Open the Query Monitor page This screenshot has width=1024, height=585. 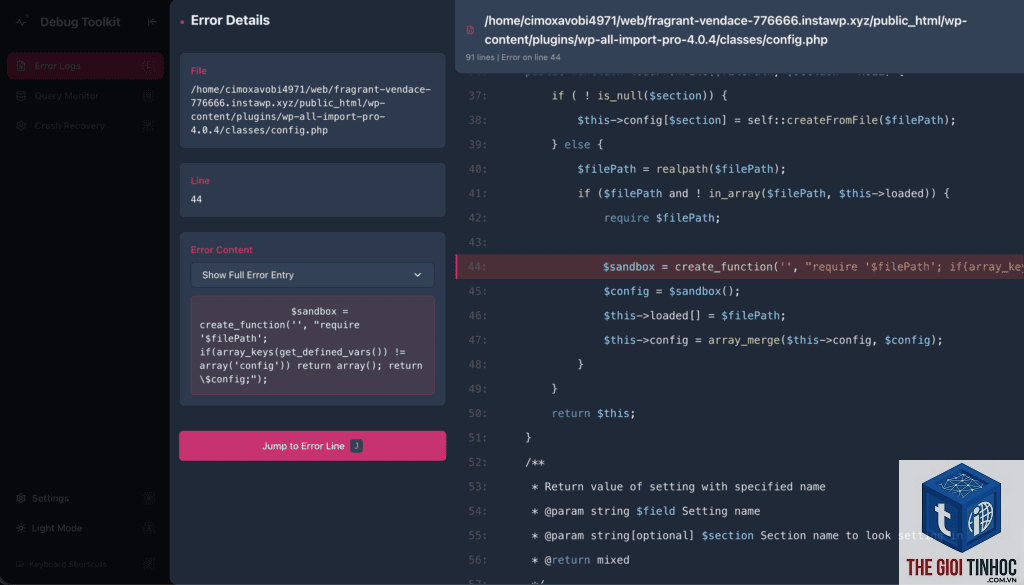click(x=85, y=96)
